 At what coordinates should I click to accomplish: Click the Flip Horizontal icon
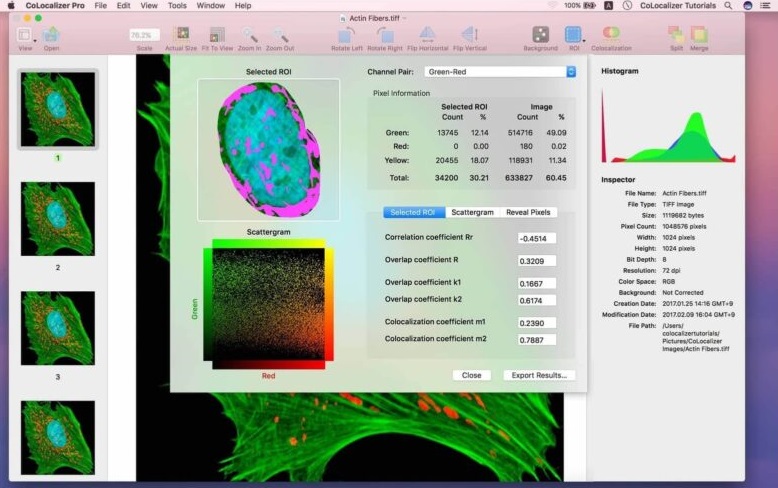pos(427,34)
